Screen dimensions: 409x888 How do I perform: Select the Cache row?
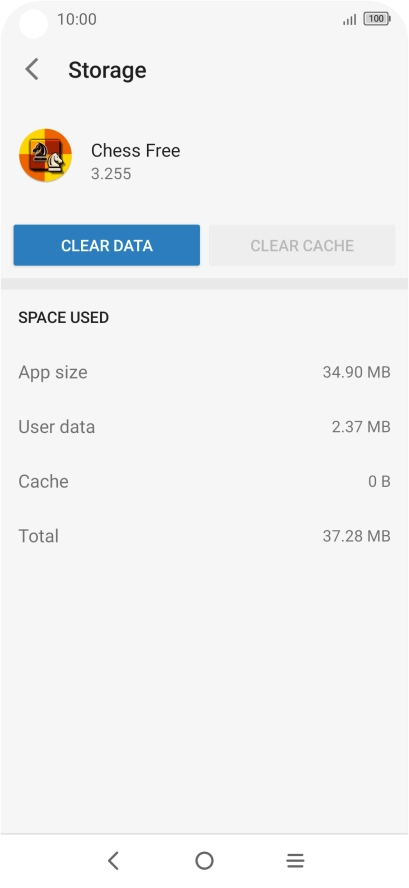(204, 481)
